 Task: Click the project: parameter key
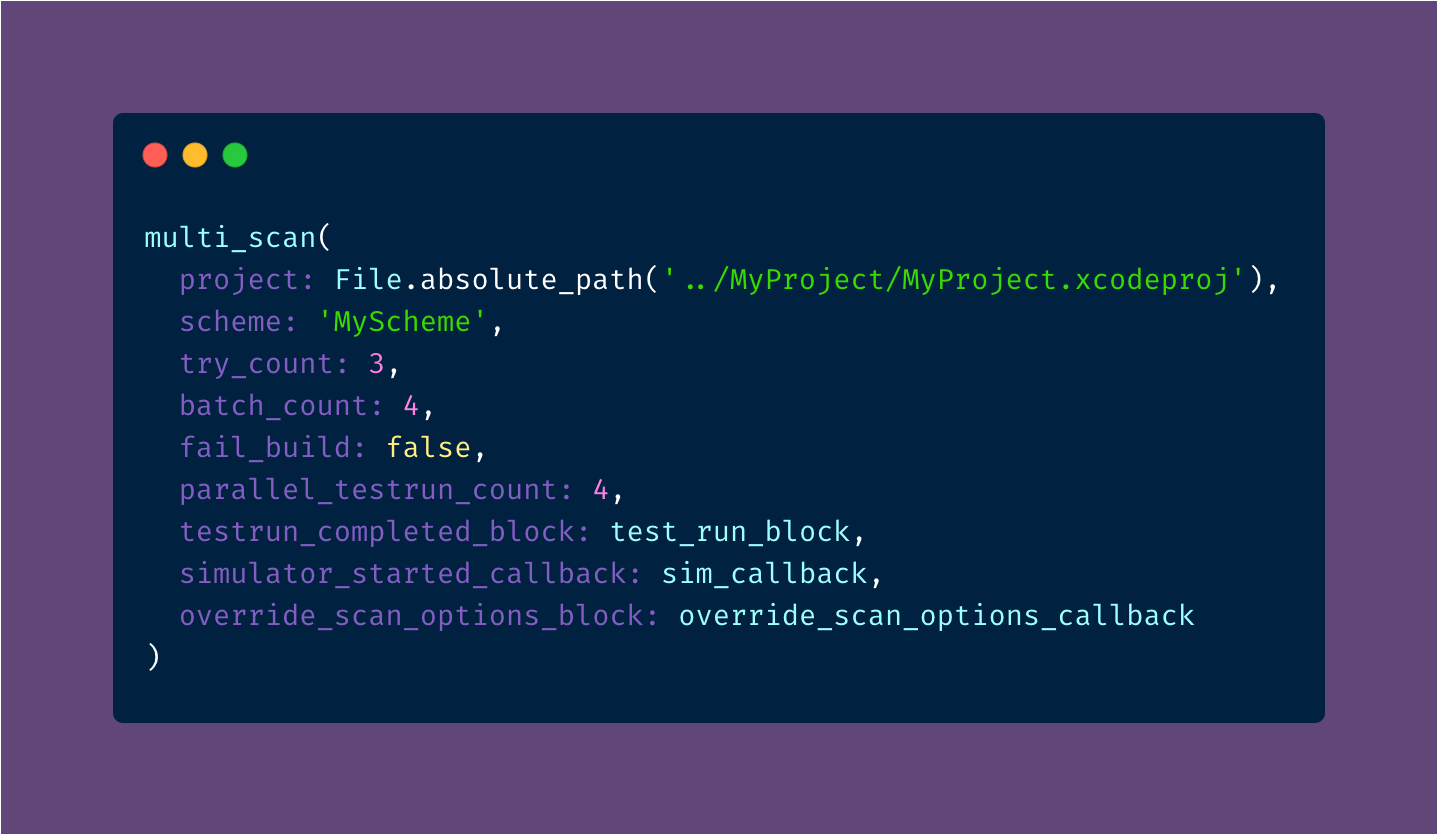point(247,280)
